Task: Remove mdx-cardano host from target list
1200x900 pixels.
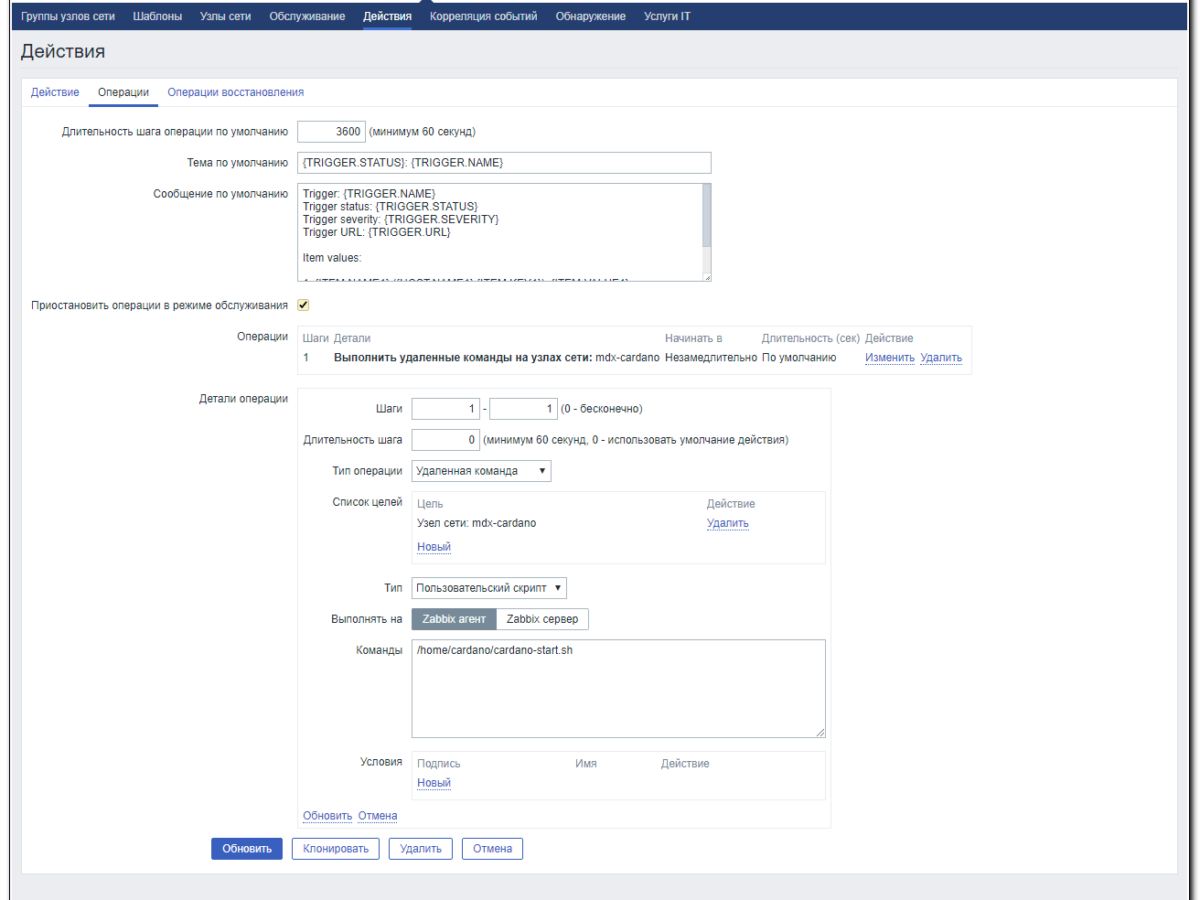Action: pyautogui.click(x=727, y=523)
